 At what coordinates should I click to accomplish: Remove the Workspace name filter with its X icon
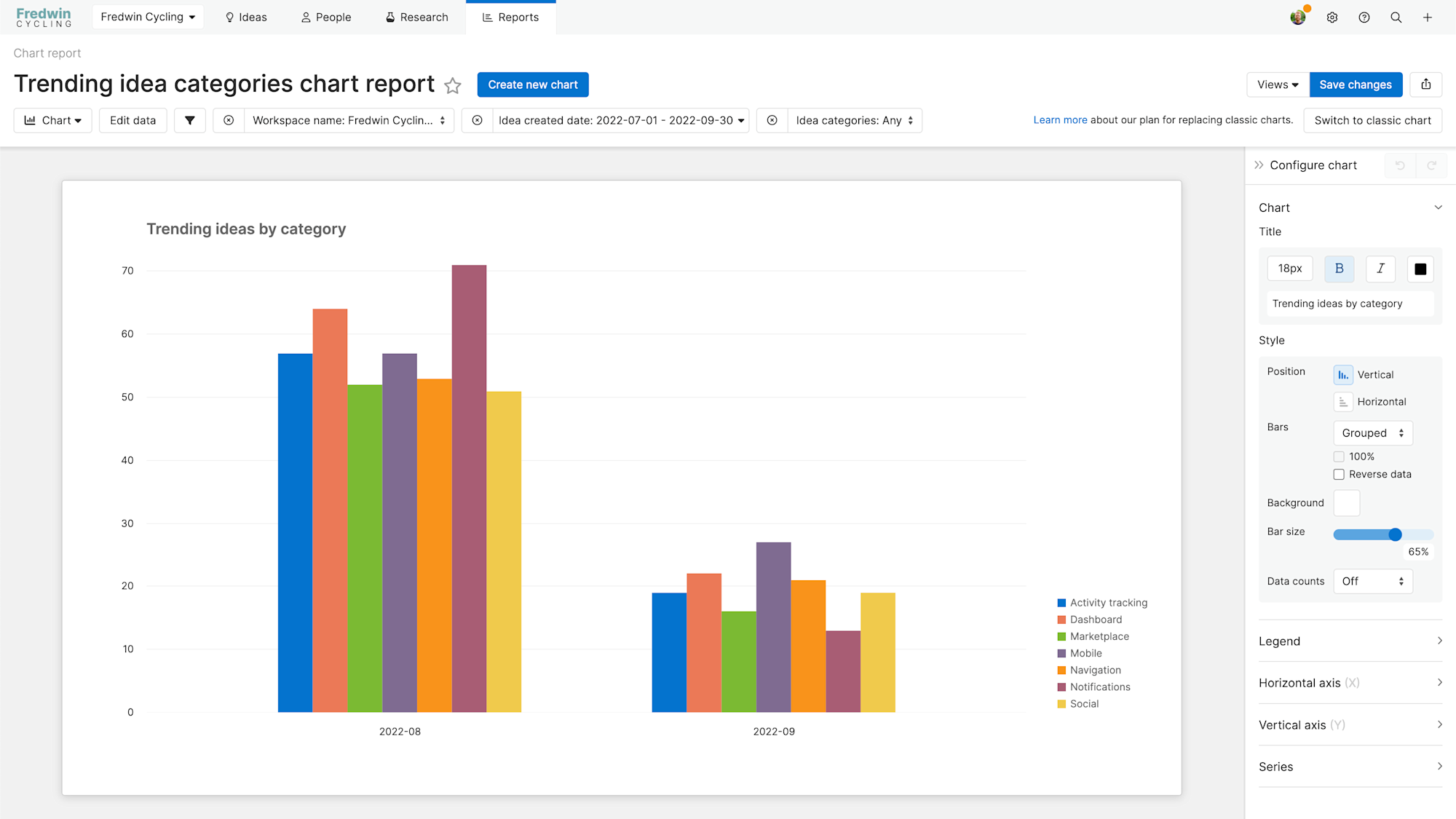coord(229,120)
